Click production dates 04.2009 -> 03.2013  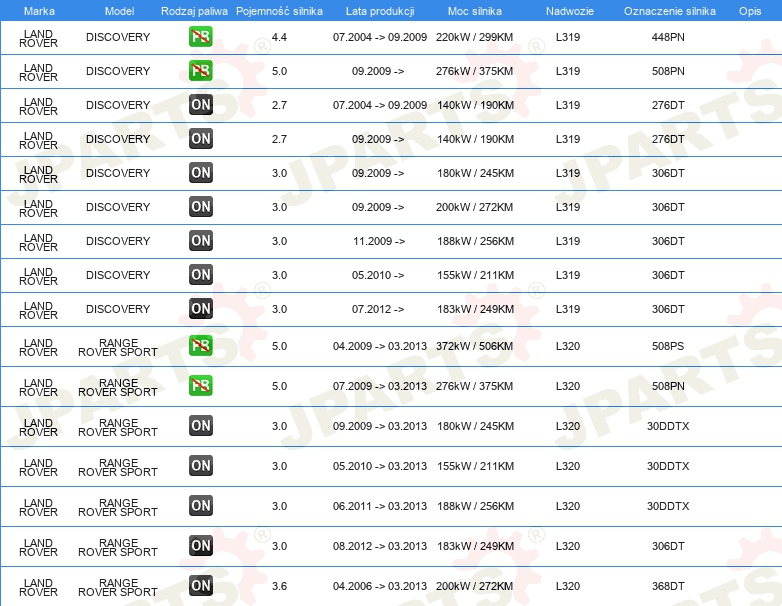tap(380, 346)
